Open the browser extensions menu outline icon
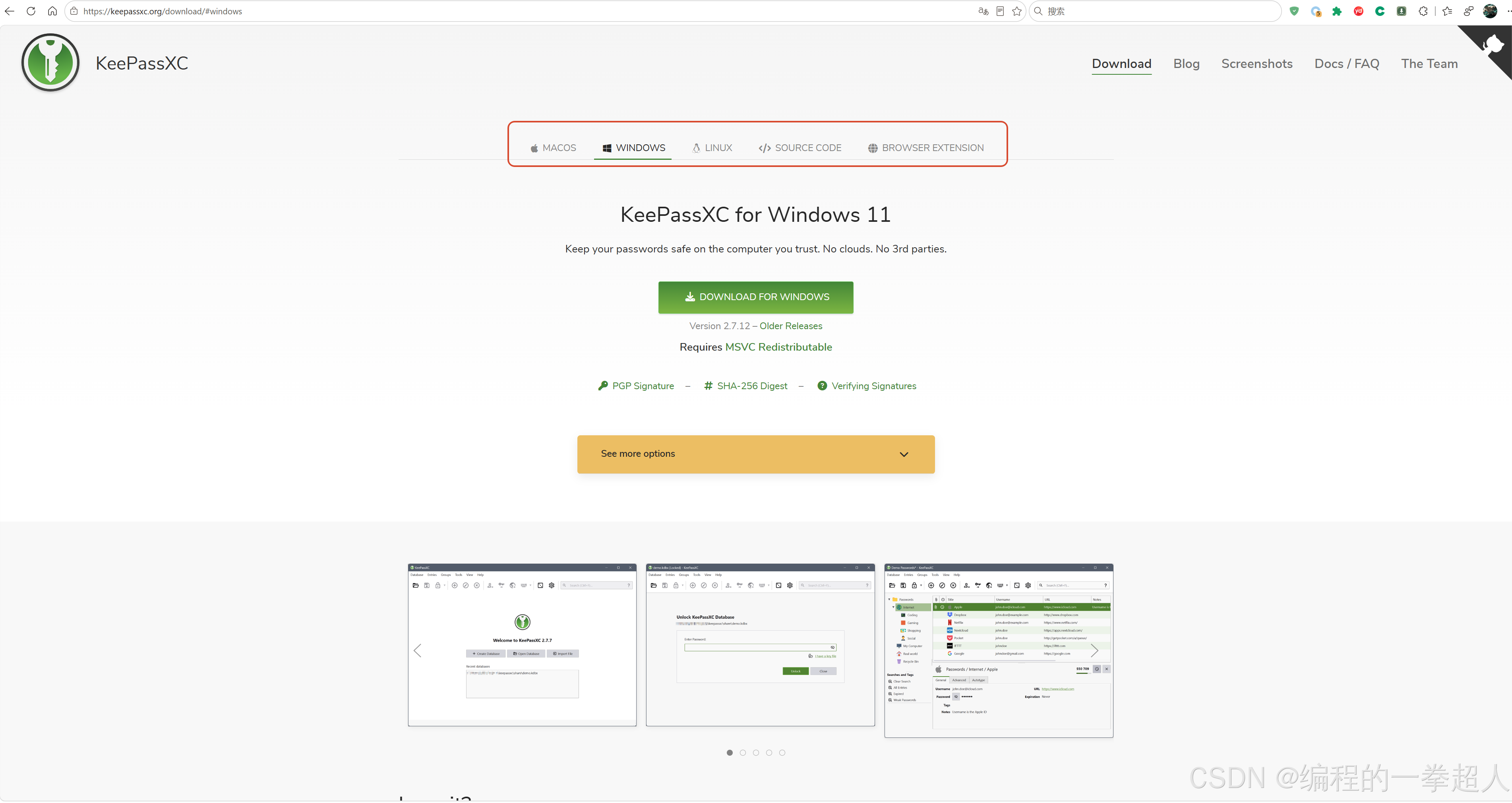The height and width of the screenshot is (803, 1512). point(1423,11)
